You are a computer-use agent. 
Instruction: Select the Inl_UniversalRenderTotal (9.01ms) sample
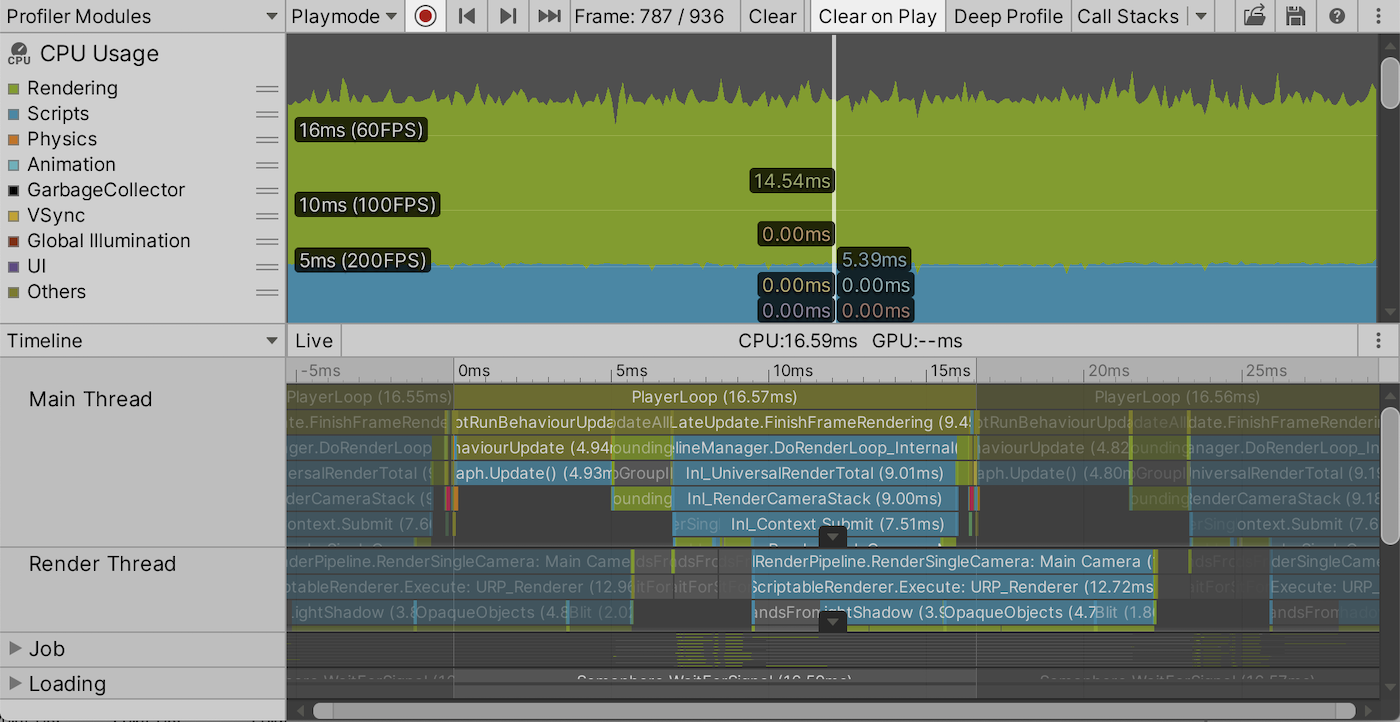[814, 473]
